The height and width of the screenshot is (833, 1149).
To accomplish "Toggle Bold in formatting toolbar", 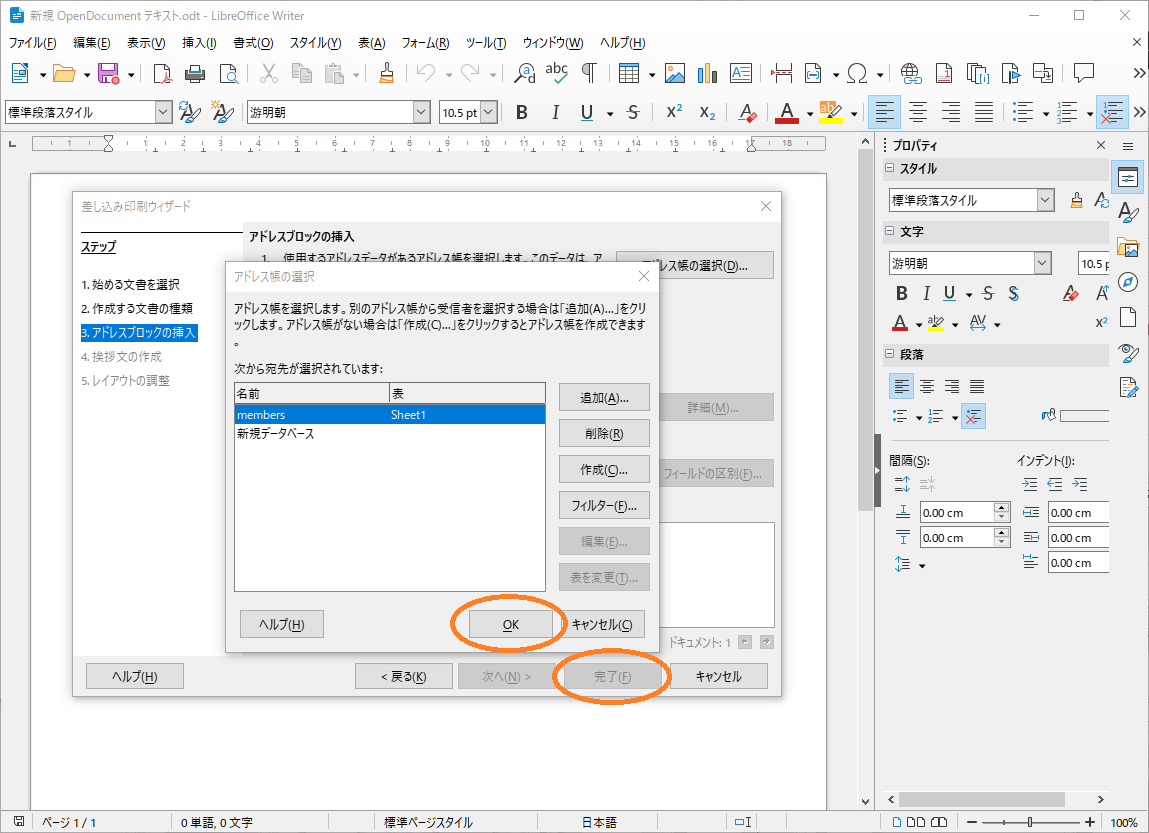I will [x=522, y=112].
